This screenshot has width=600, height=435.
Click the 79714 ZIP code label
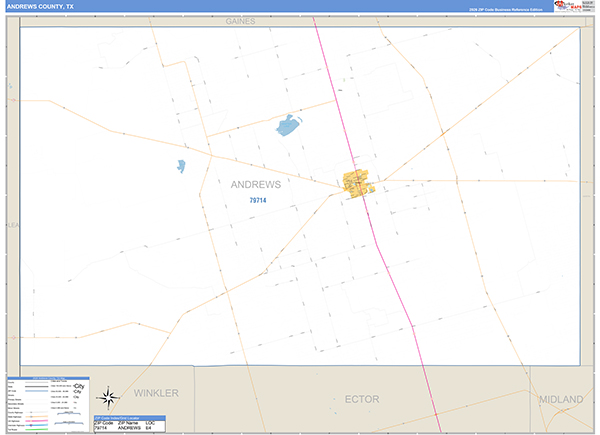pyautogui.click(x=258, y=200)
